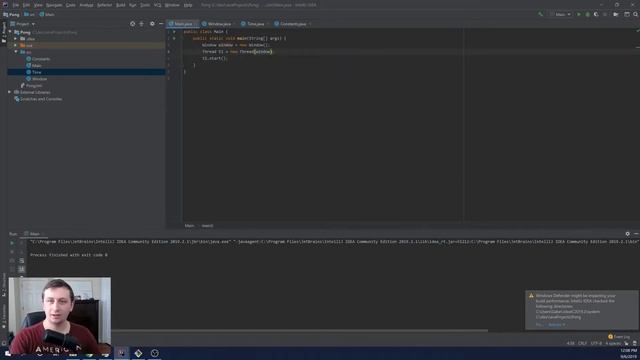Image resolution: width=640 pixels, height=360 pixels.
Task: Run the Main configuration with green play icon
Action: pos(578,14)
